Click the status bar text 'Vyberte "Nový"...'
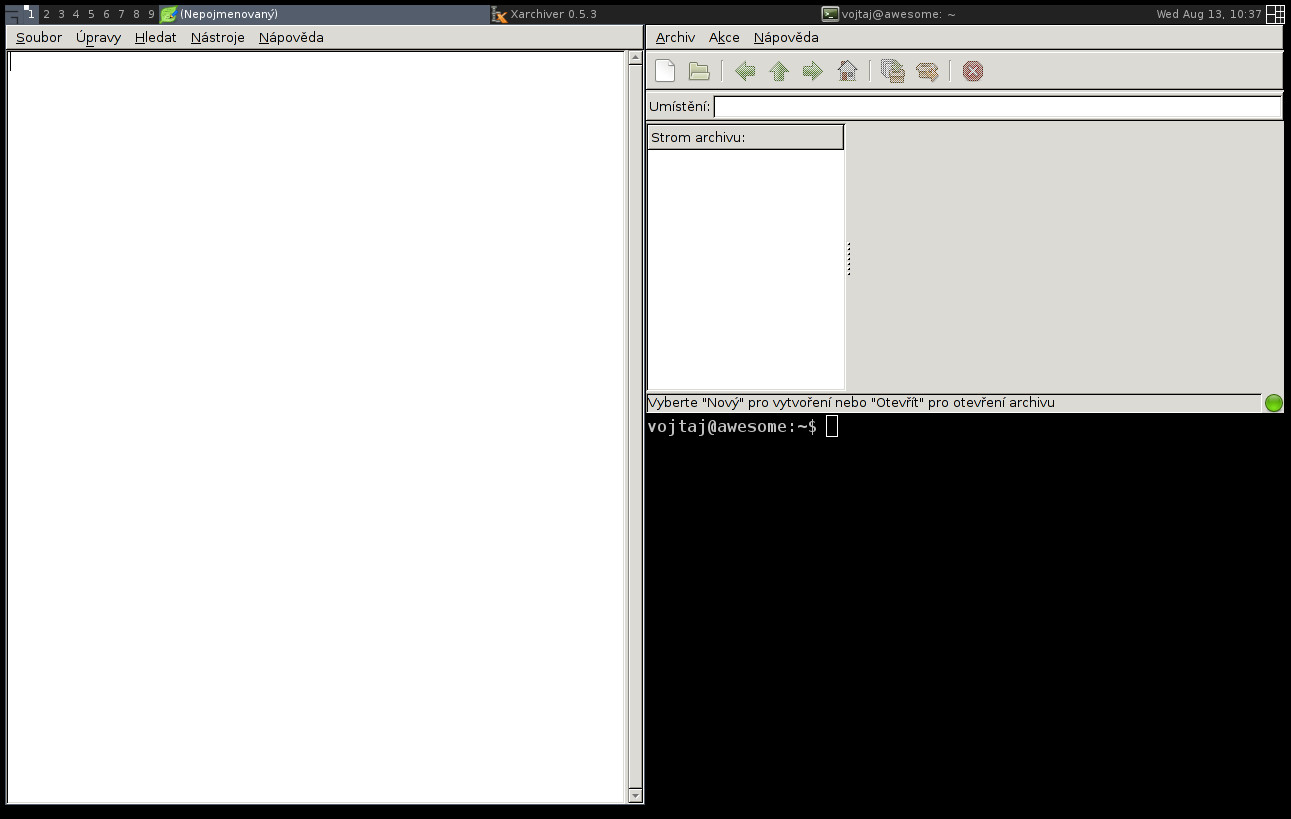 (851, 403)
